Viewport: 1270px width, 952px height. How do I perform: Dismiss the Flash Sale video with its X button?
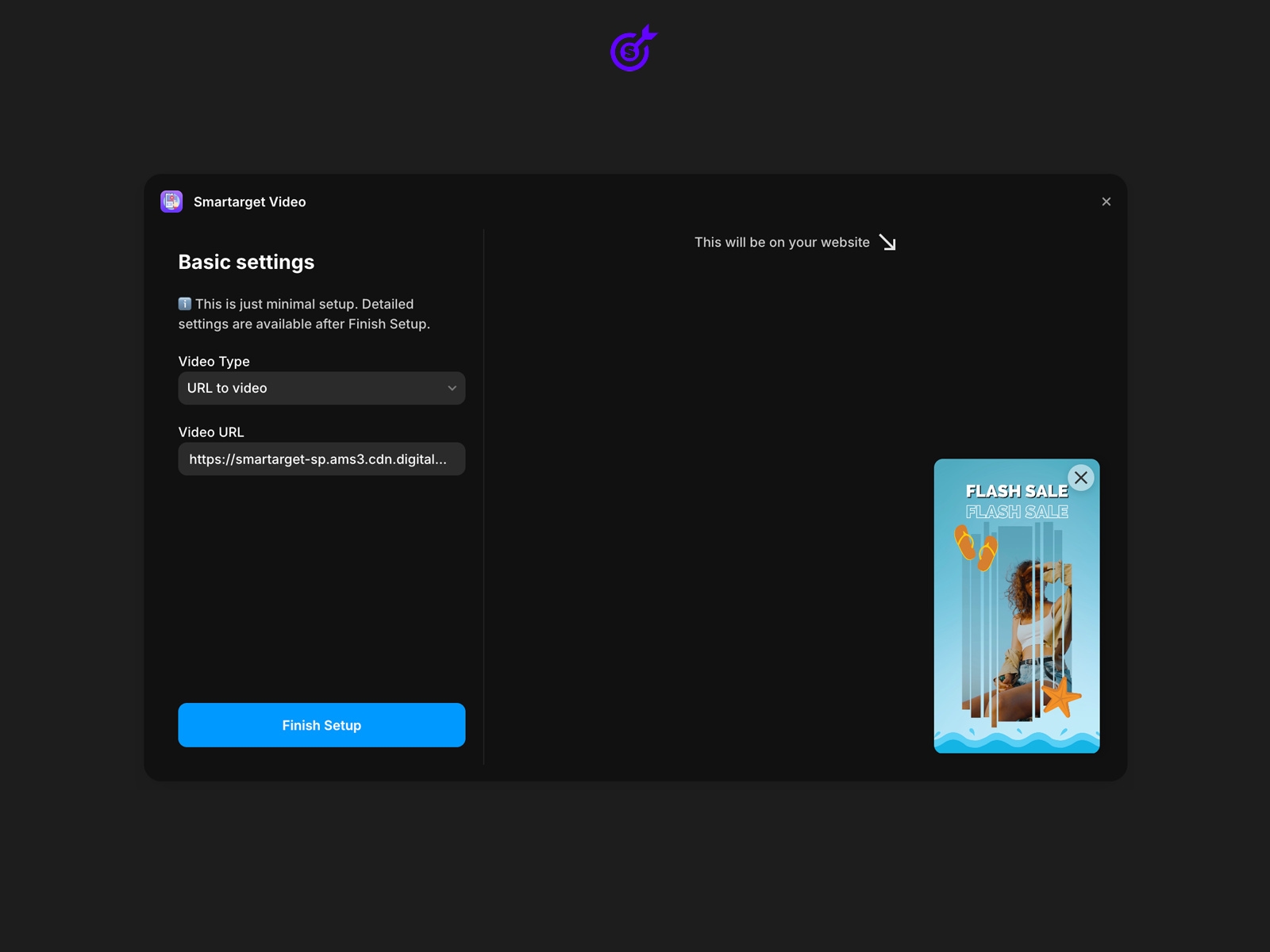click(x=1080, y=478)
